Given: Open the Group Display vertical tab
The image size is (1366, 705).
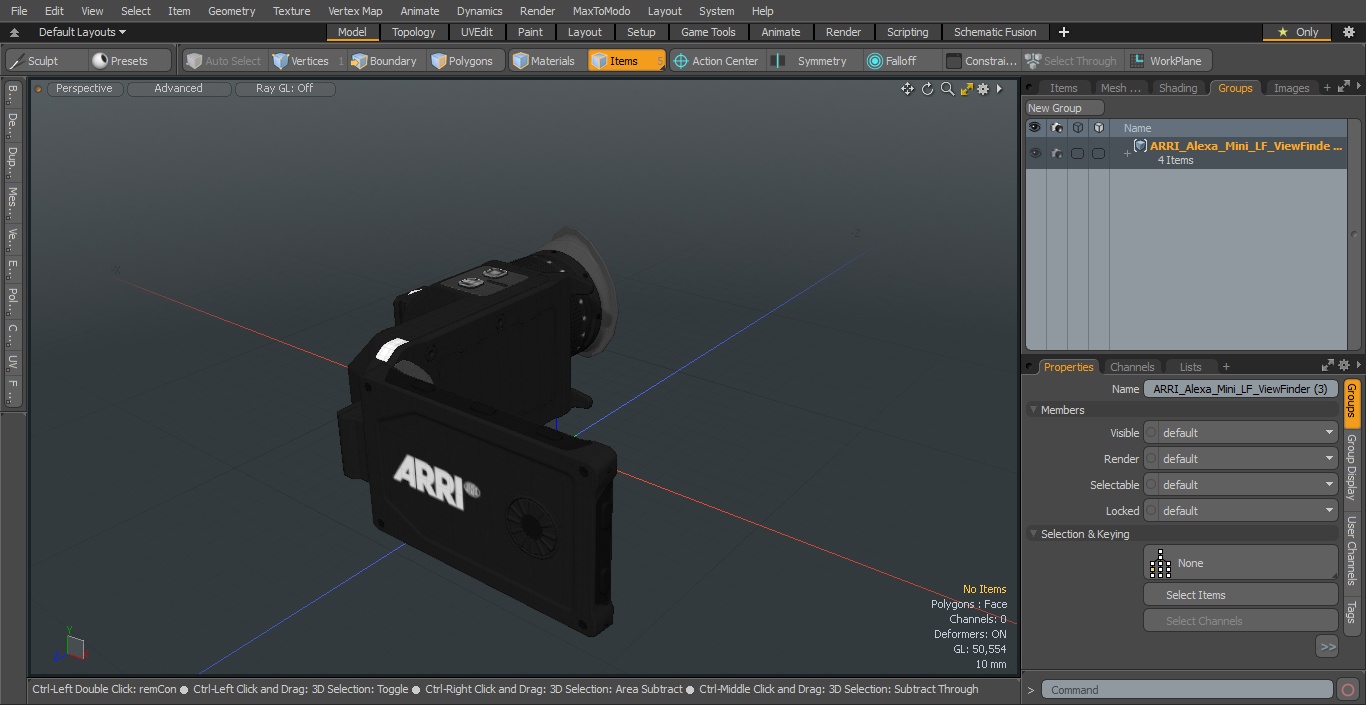Looking at the screenshot, I should click(x=1351, y=467).
